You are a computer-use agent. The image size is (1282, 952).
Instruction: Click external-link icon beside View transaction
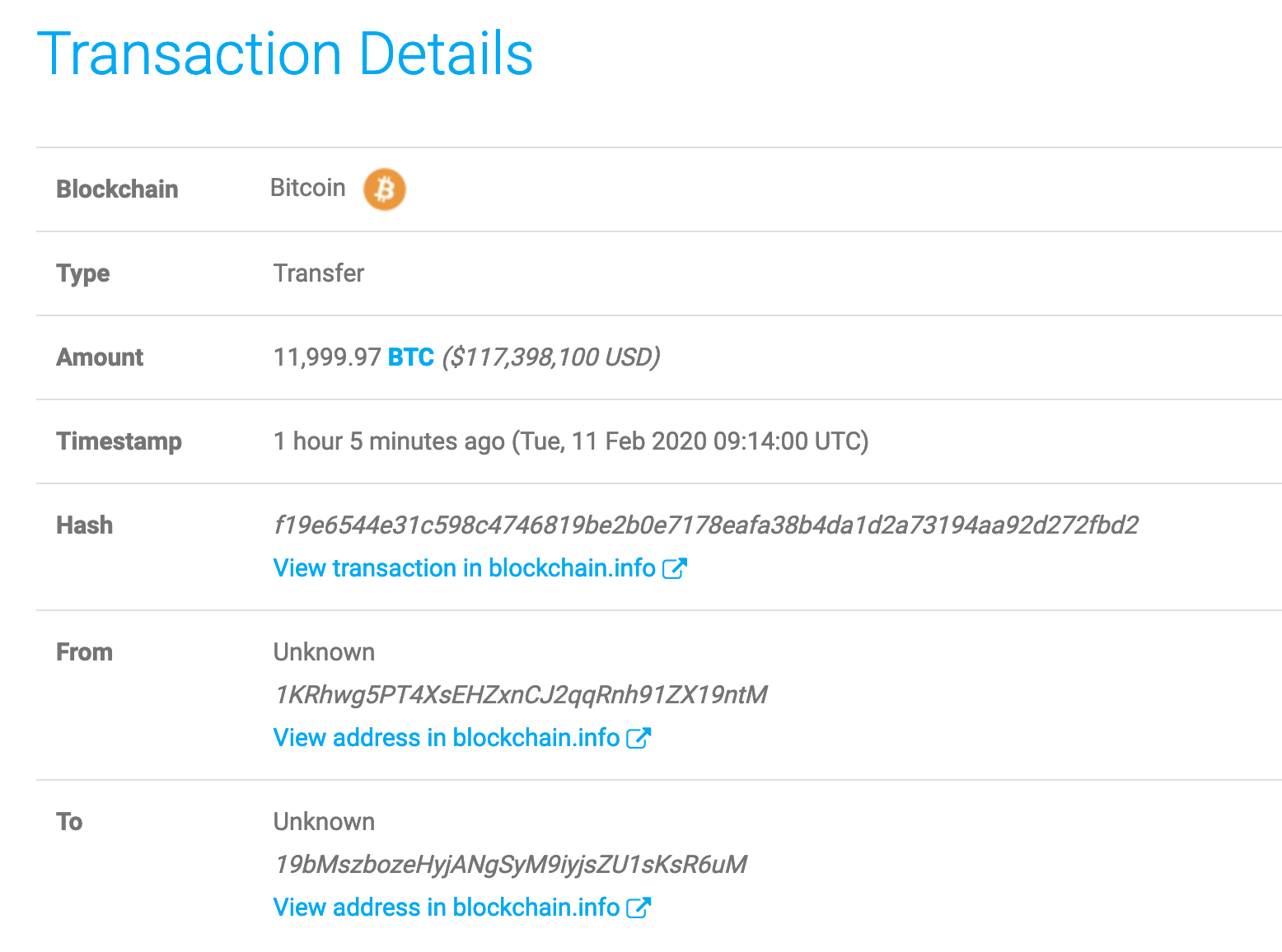(x=675, y=568)
